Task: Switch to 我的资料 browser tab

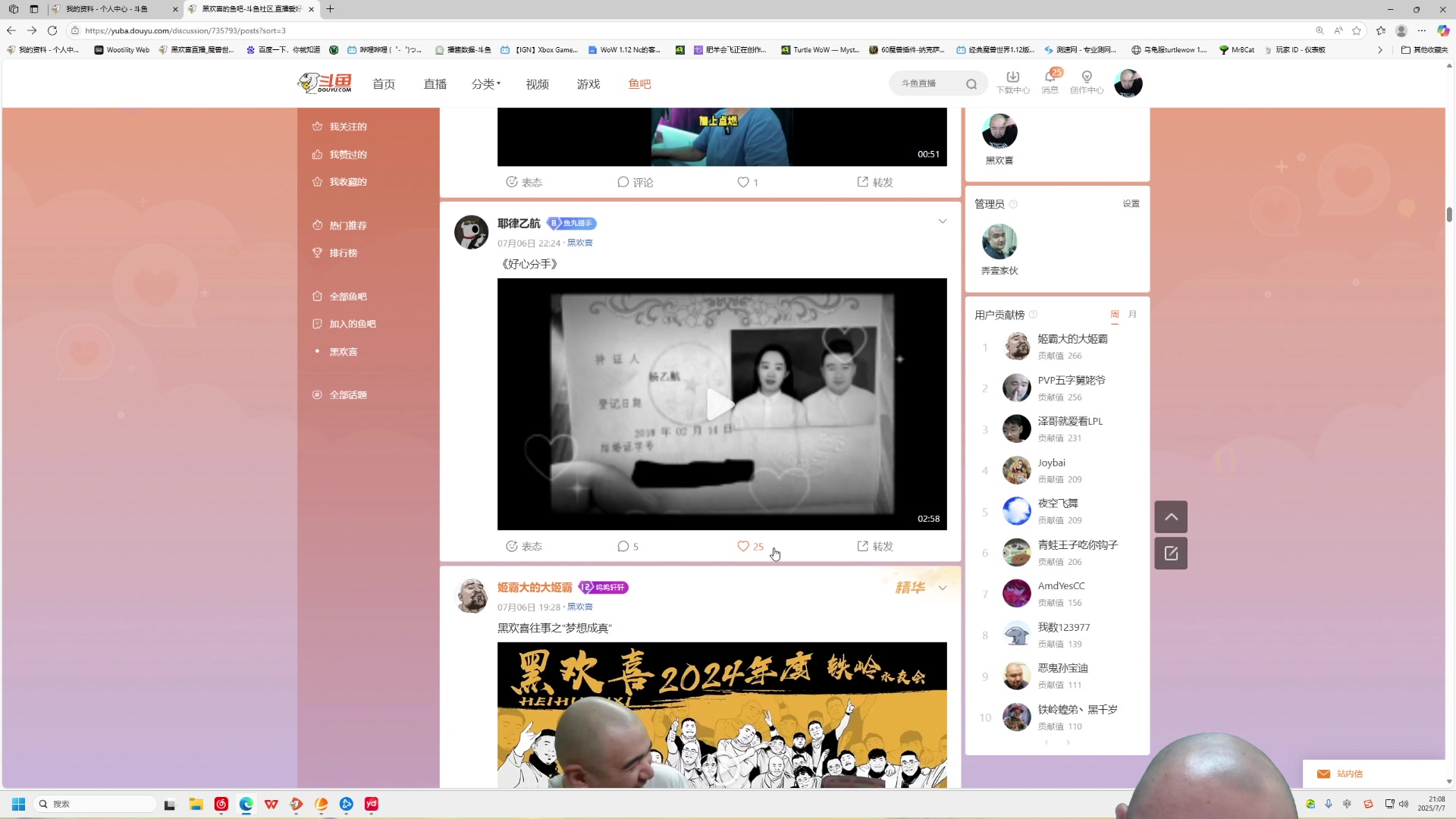Action: (x=114, y=9)
